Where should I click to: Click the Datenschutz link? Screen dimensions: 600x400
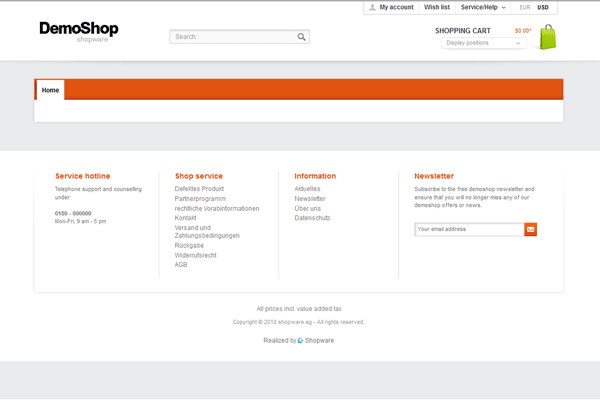point(312,217)
